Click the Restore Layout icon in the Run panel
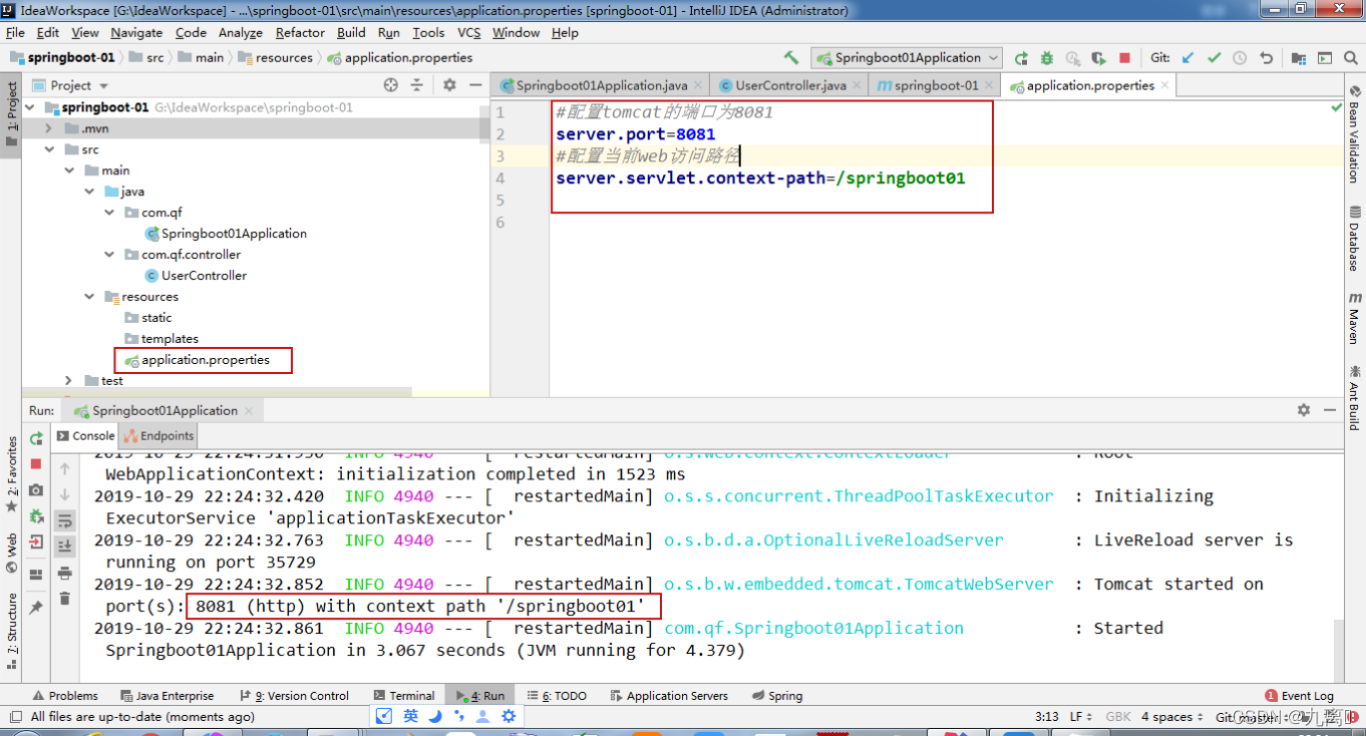The height and width of the screenshot is (736, 1366). 36,574
